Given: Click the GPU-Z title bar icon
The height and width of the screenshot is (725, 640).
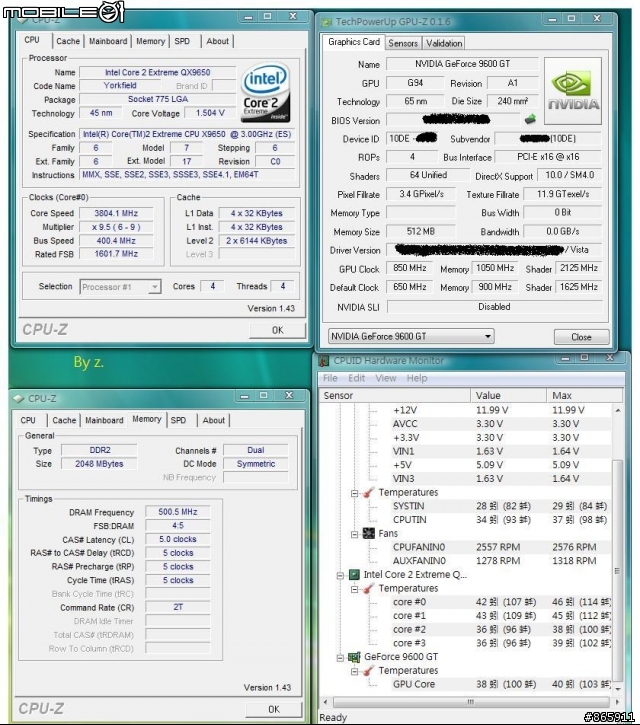Looking at the screenshot, I should (x=327, y=22).
